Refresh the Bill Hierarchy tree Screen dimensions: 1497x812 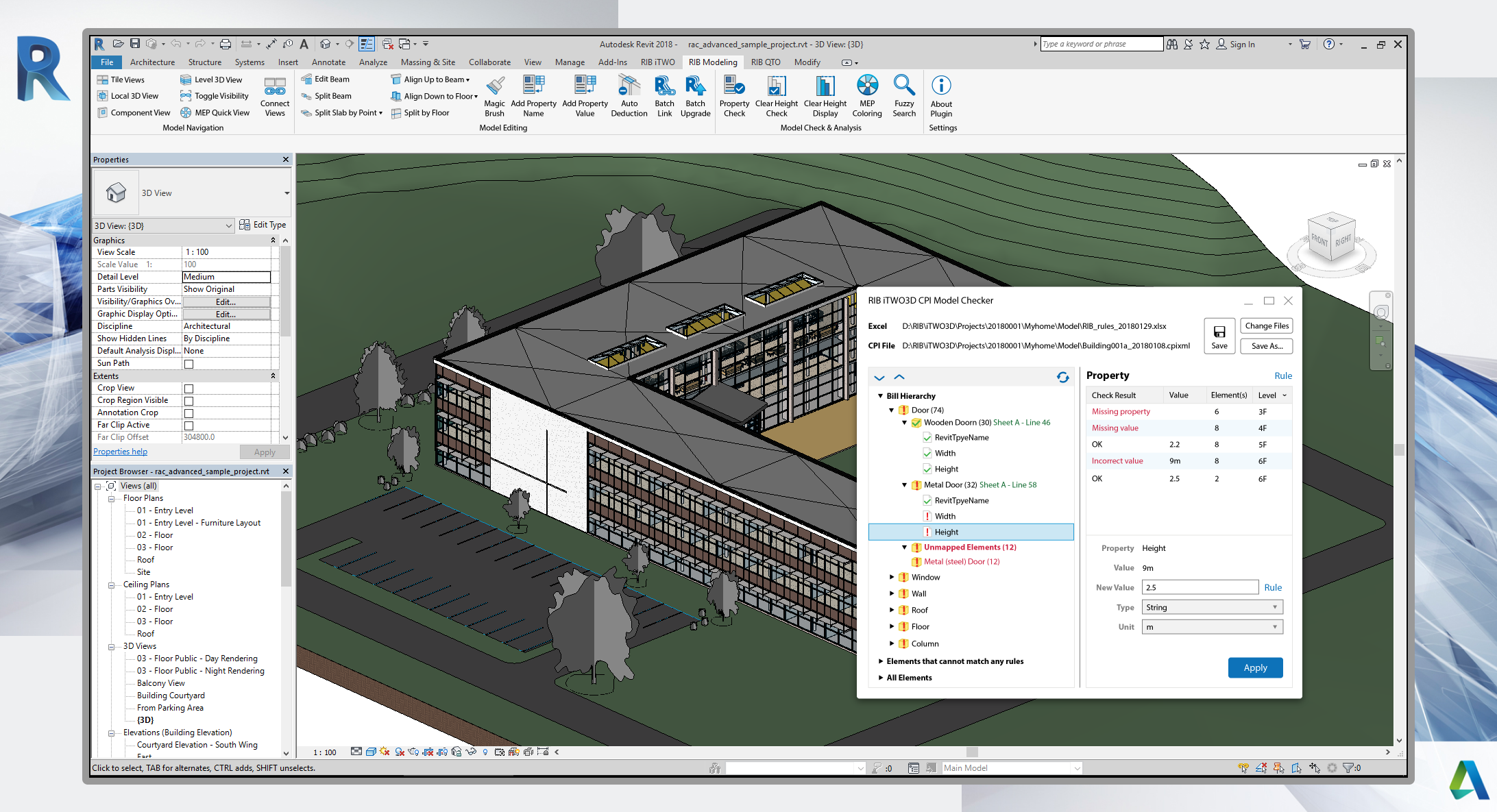[1062, 377]
